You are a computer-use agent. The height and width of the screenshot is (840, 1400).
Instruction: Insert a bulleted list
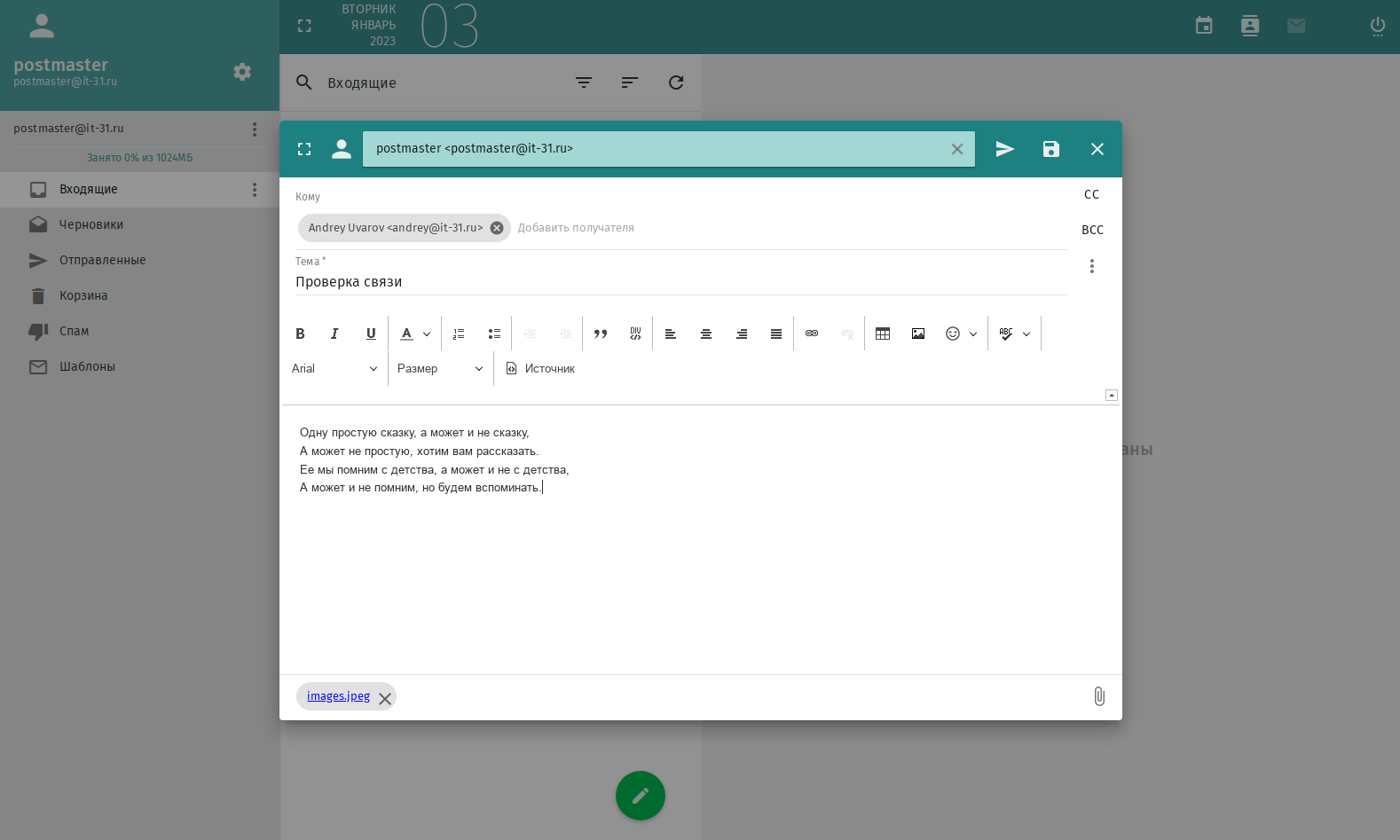coord(494,334)
